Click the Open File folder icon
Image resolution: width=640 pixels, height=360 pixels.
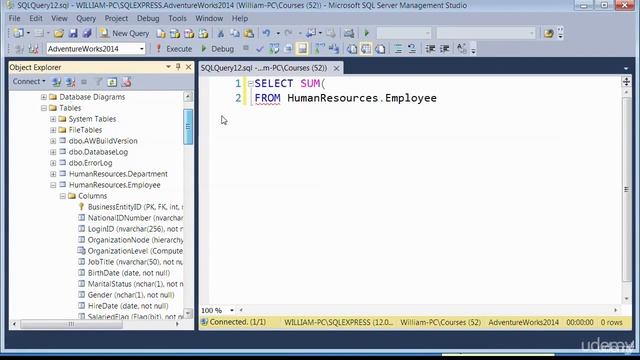59,33
